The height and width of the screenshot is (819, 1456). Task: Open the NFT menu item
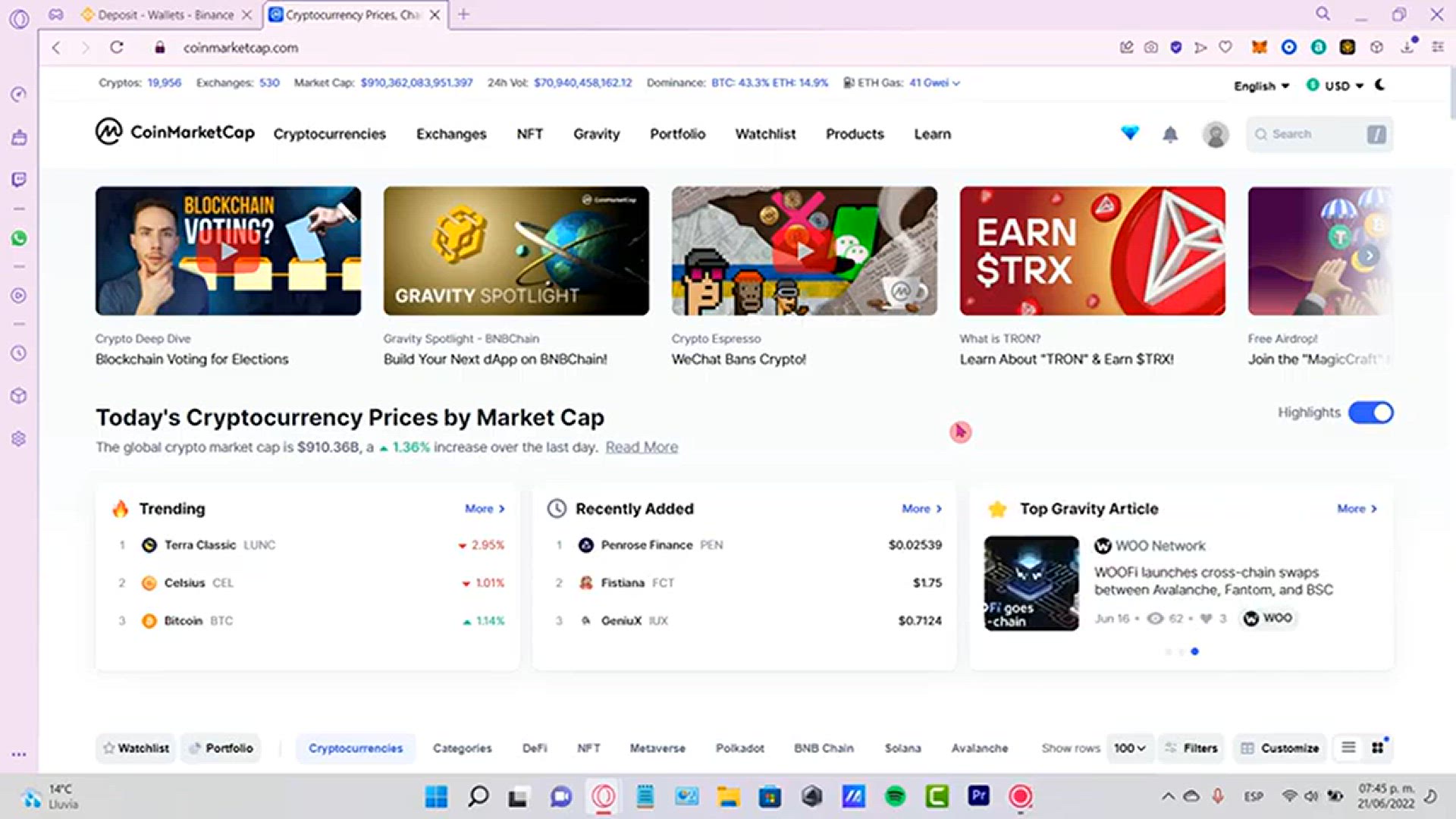click(x=529, y=134)
